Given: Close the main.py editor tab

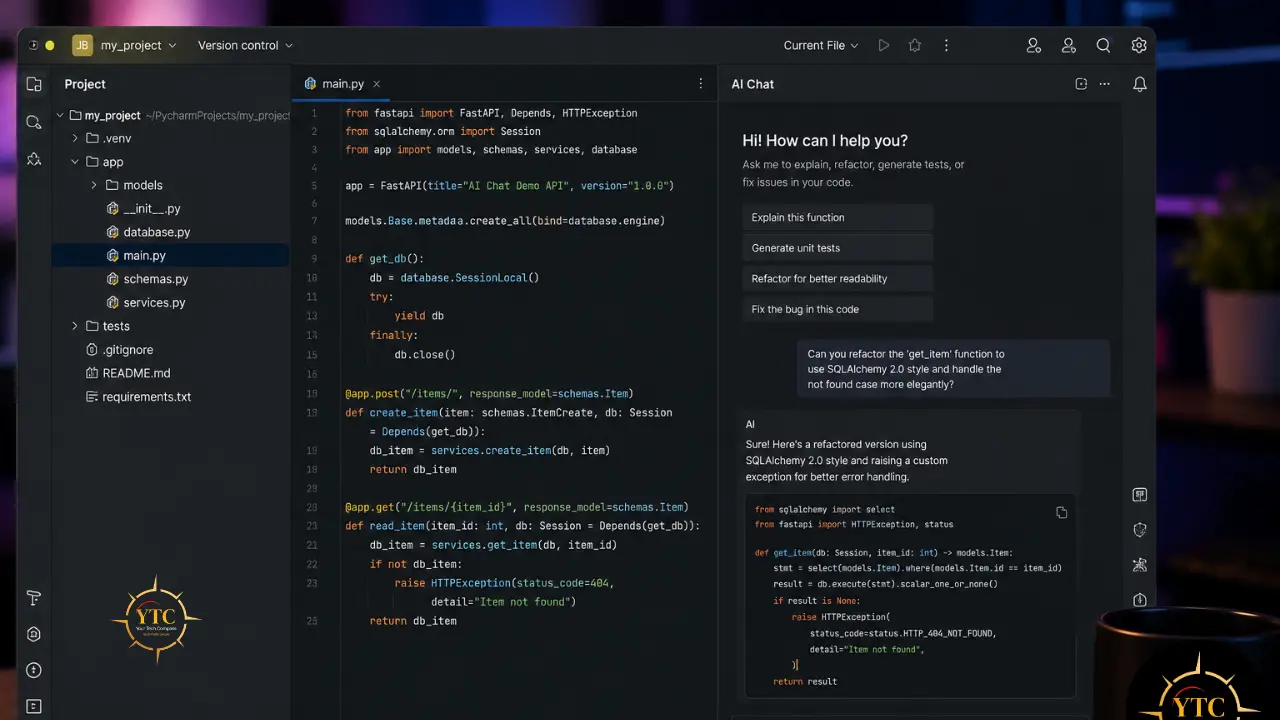Looking at the screenshot, I should [x=375, y=84].
